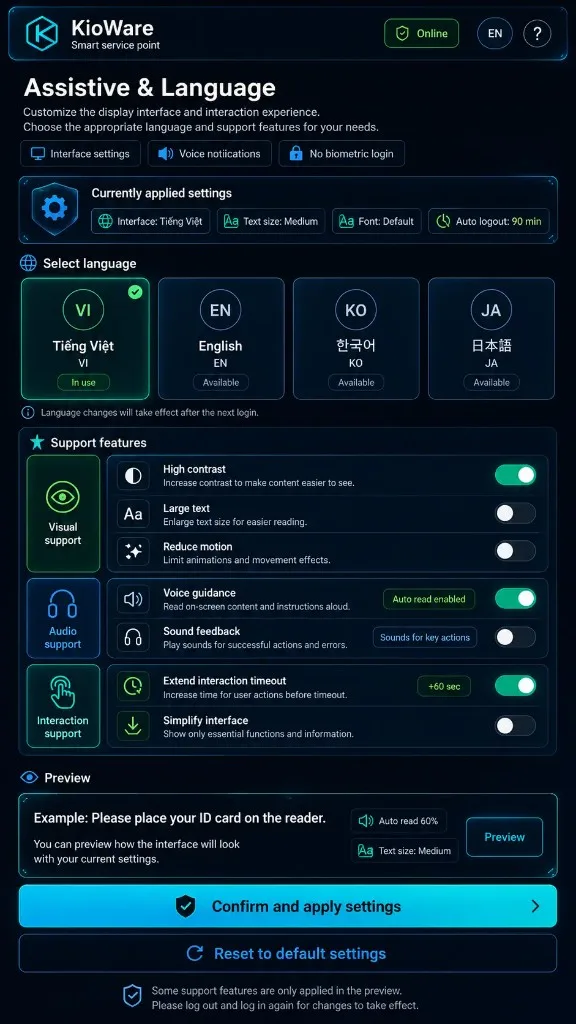Choose the English language card
576x1024 pixels.
pyautogui.click(x=221, y=338)
